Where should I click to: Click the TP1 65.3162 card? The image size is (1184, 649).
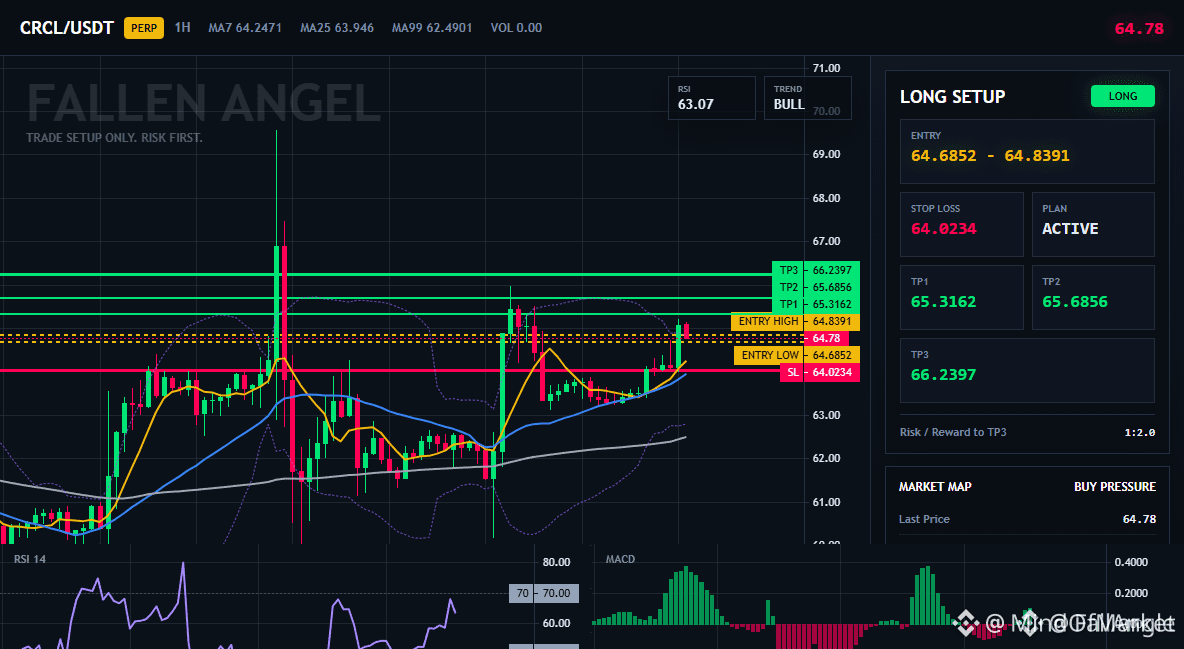click(961, 297)
